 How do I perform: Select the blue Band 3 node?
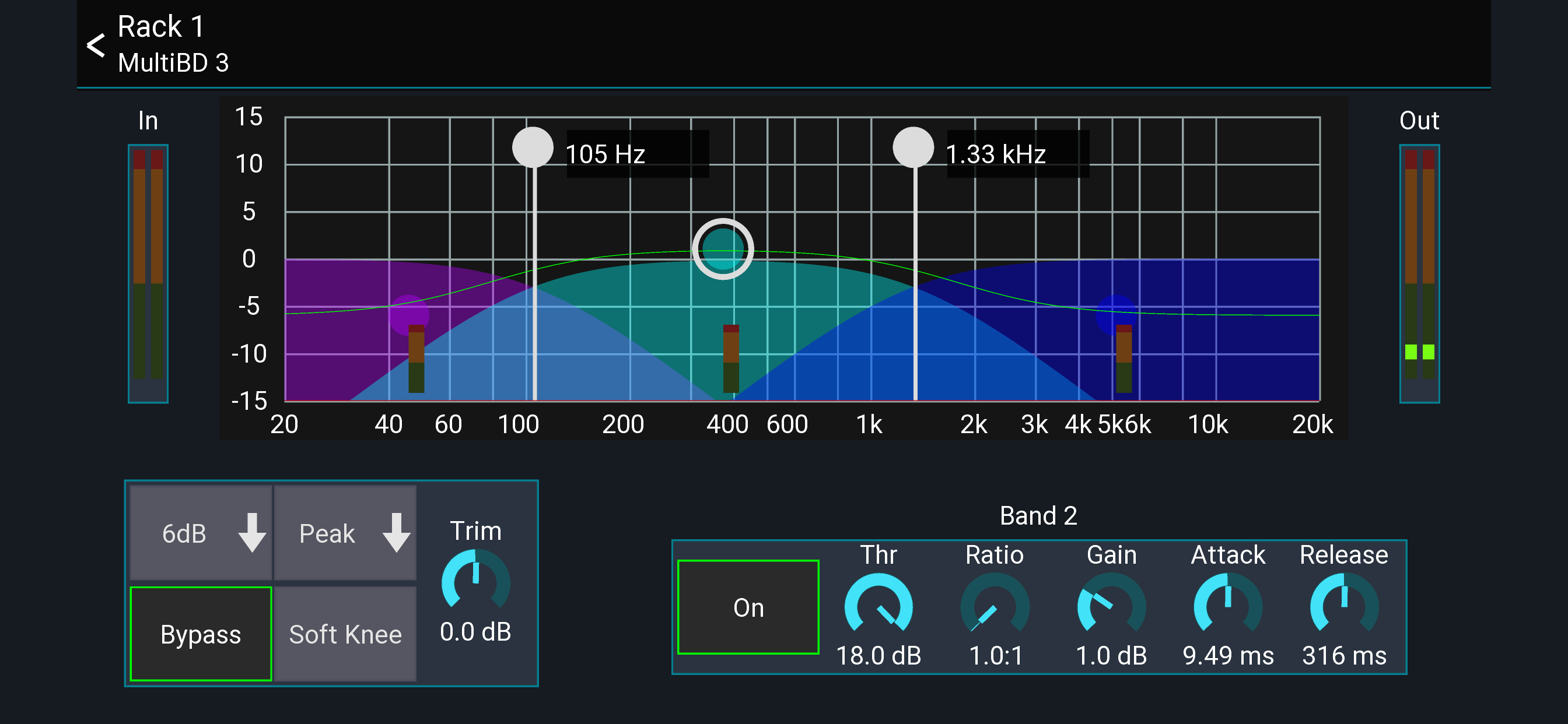pyautogui.click(x=1116, y=315)
